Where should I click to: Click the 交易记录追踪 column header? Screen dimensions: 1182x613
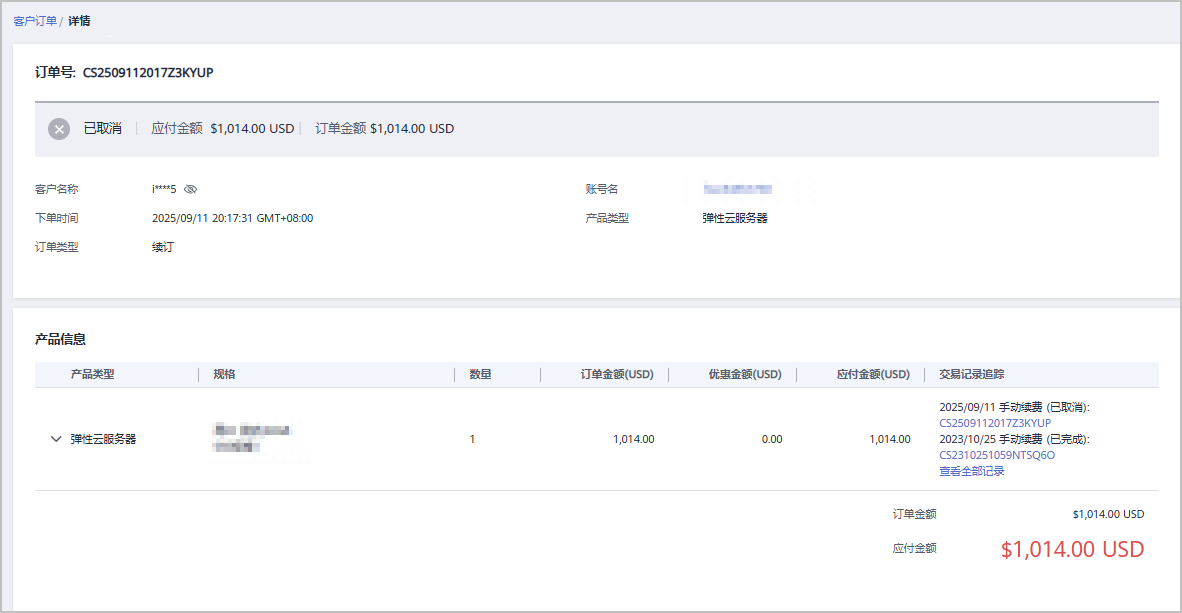pyautogui.click(x=971, y=374)
